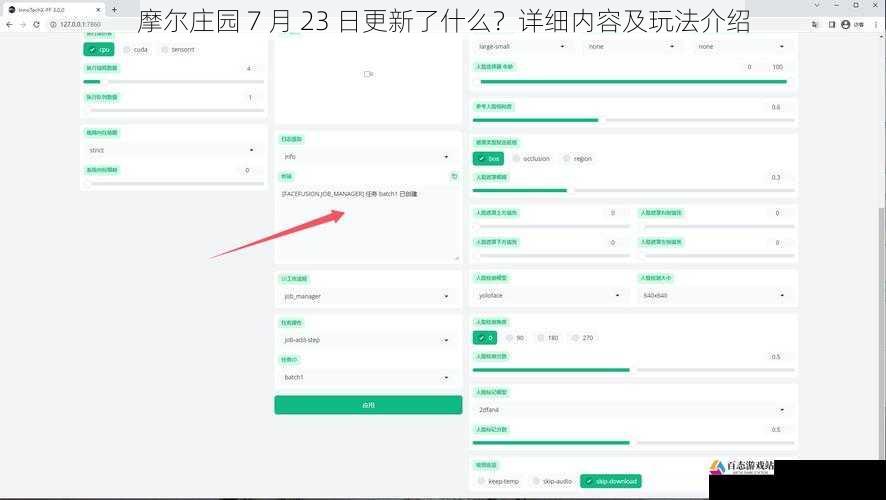
Task: Enable the occlusion face mask type
Action: coord(531,159)
